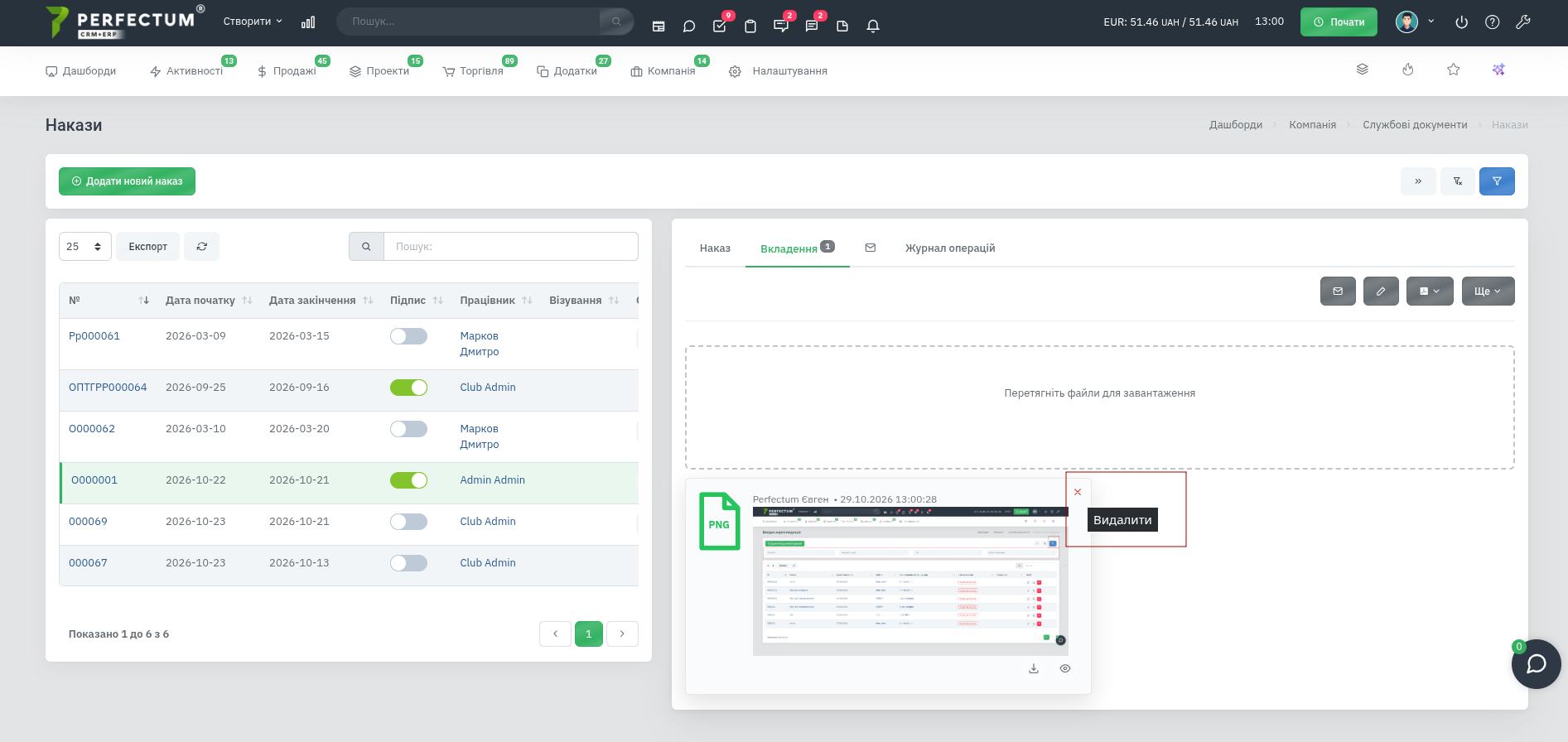Open the PNG attachment thumbnail preview

pos(909,581)
